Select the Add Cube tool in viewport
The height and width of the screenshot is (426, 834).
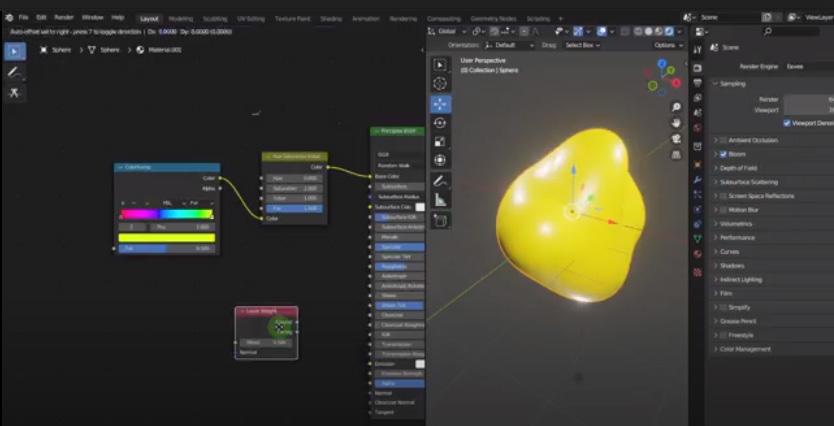(x=440, y=221)
